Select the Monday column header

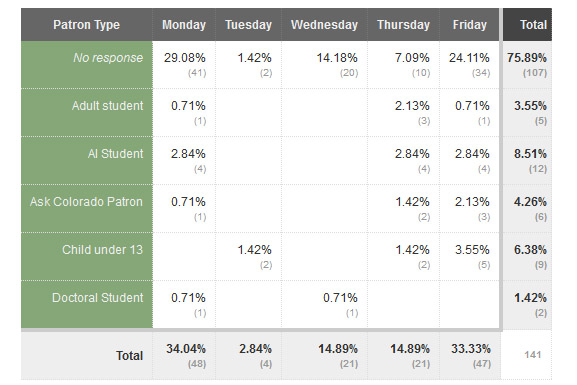click(184, 25)
